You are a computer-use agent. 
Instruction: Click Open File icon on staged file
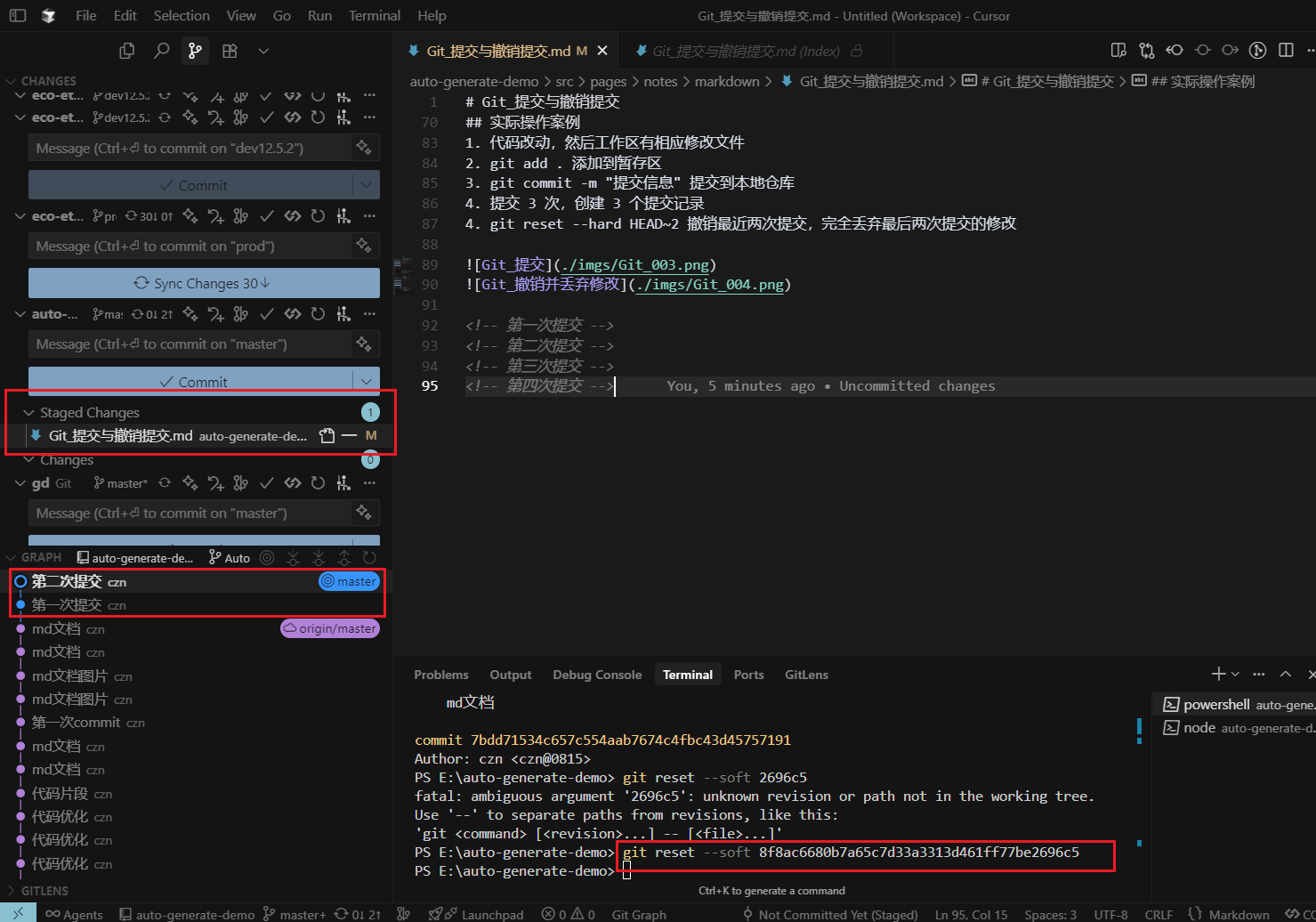(x=327, y=435)
